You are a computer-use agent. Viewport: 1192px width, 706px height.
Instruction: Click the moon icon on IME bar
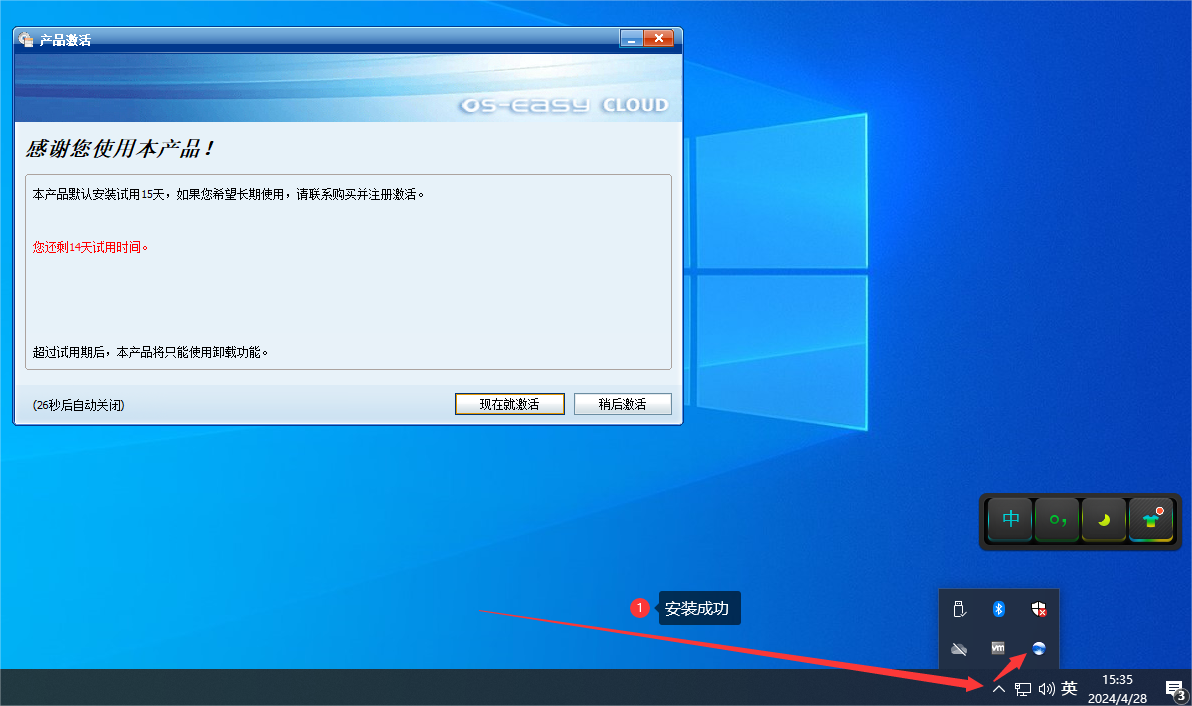tap(1104, 520)
